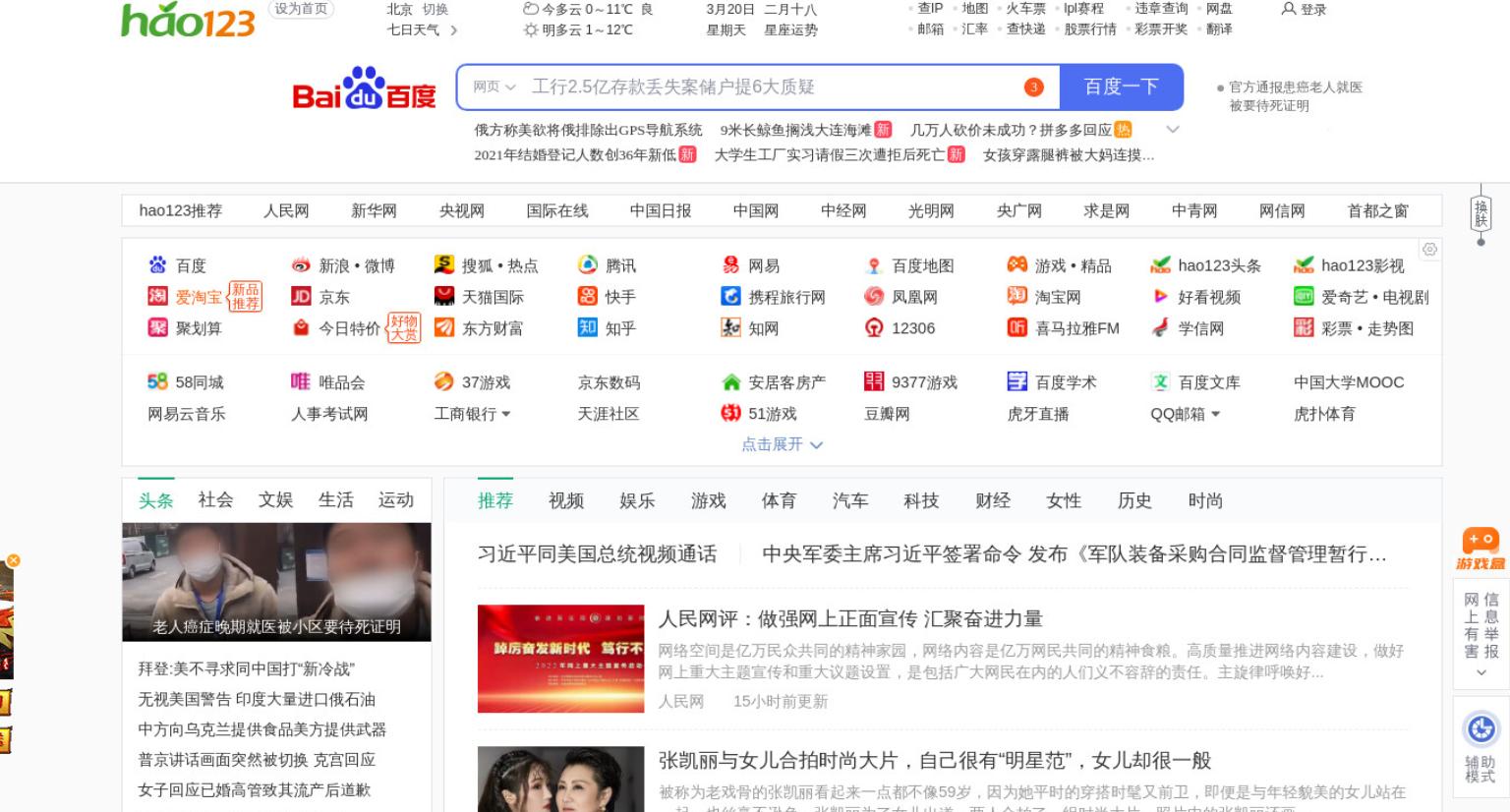The height and width of the screenshot is (812, 1510).
Task: Open the 安居客房产 icon link
Action: pyautogui.click(x=730, y=382)
